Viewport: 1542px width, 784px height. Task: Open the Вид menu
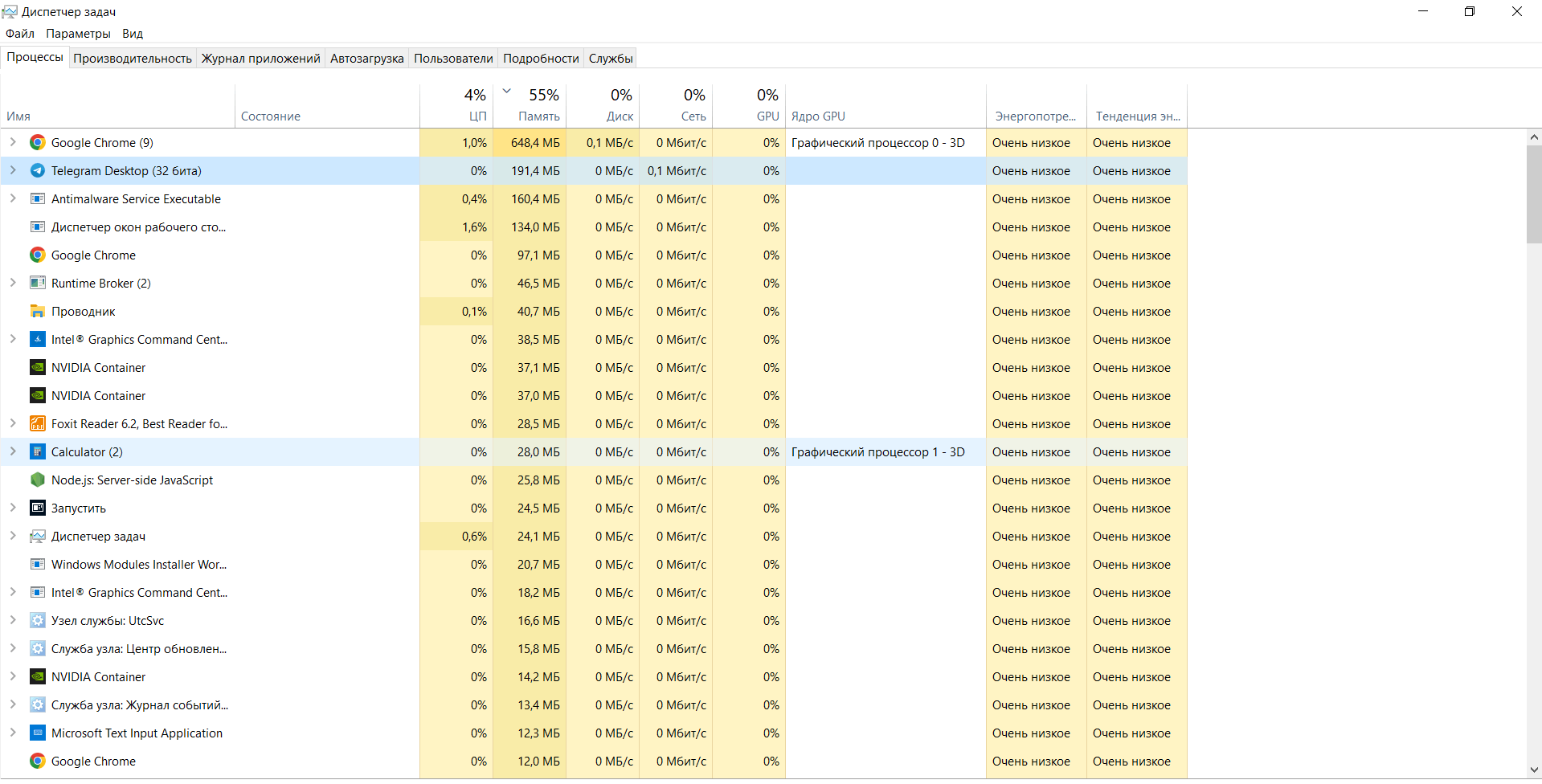133,34
